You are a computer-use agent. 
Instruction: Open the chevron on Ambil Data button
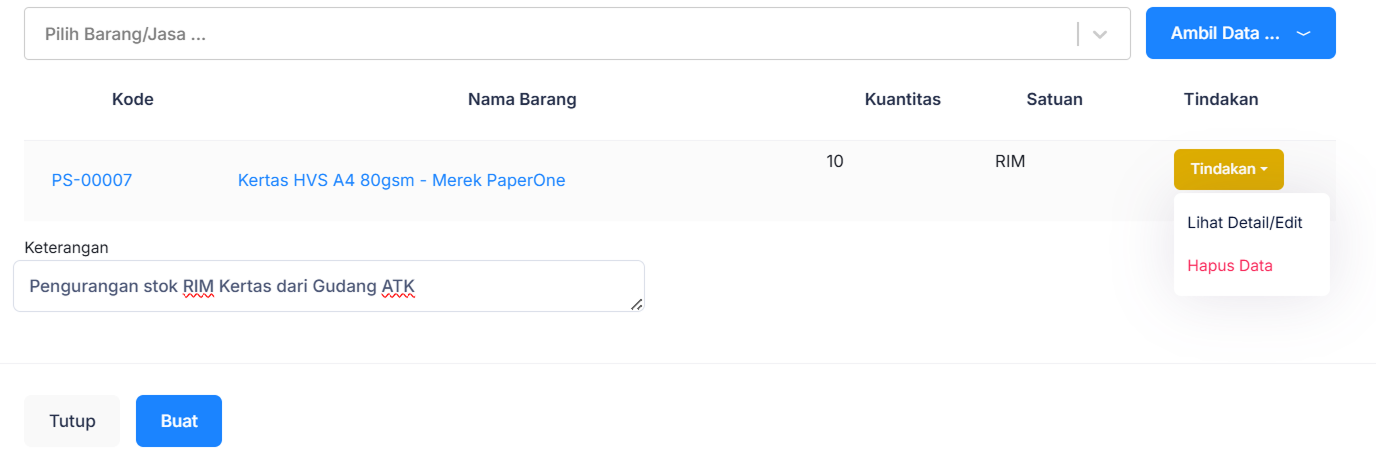[1303, 33]
